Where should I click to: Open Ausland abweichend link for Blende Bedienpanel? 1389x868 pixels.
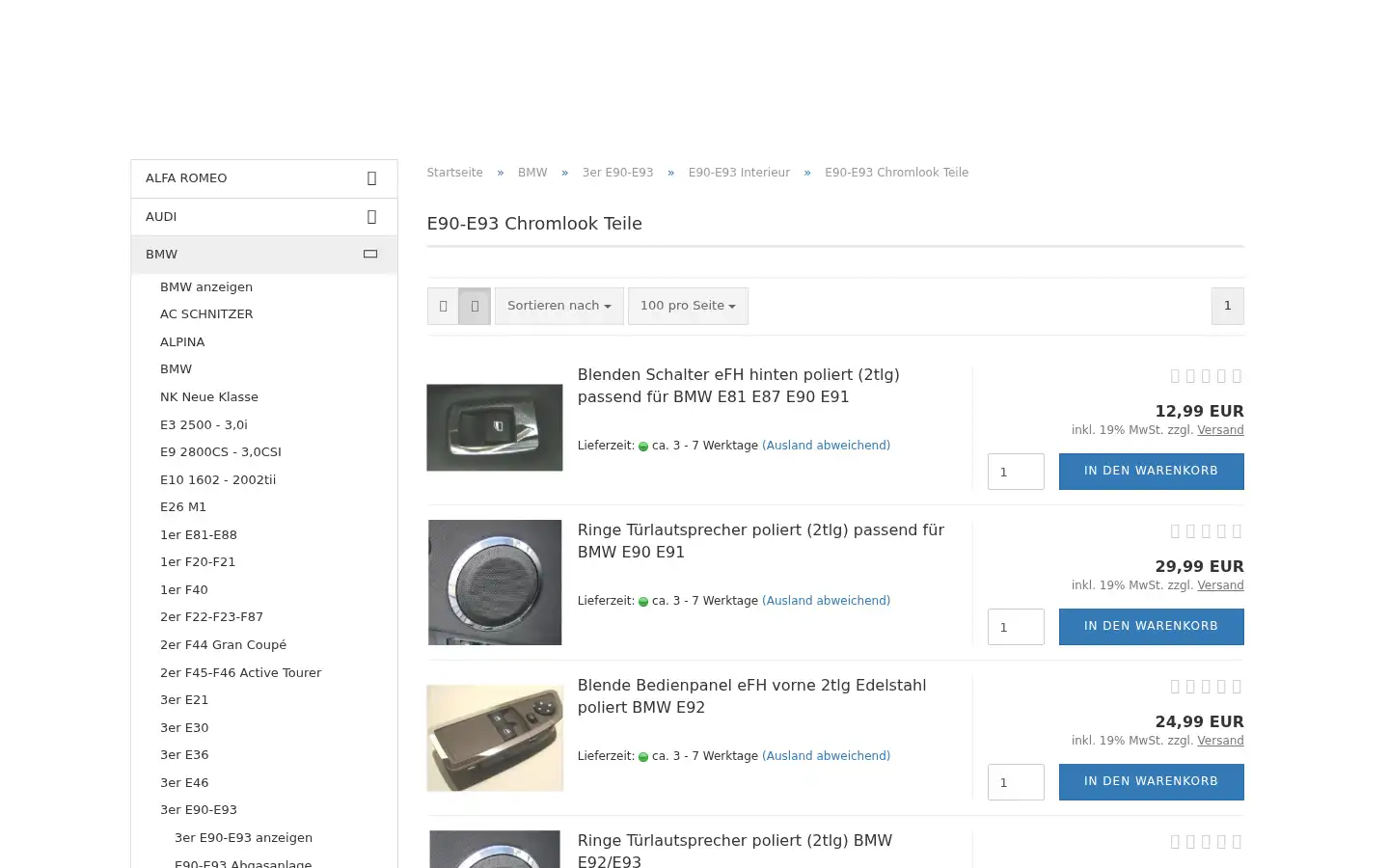tap(826, 756)
